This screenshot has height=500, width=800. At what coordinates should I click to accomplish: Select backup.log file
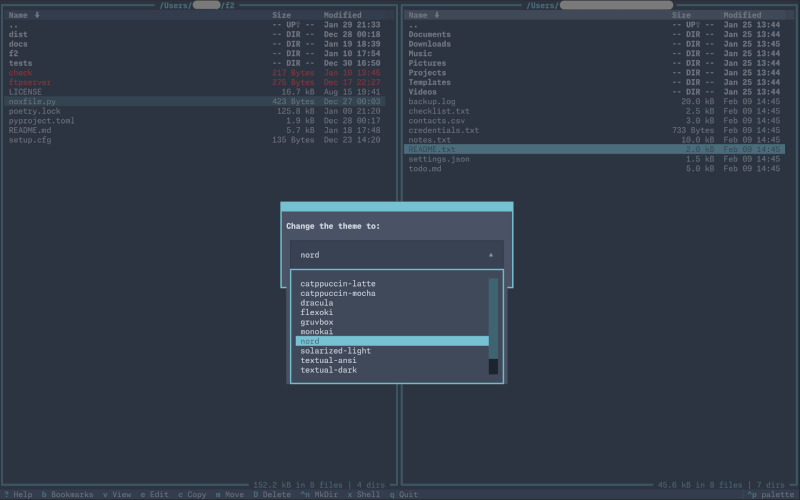[594, 102]
